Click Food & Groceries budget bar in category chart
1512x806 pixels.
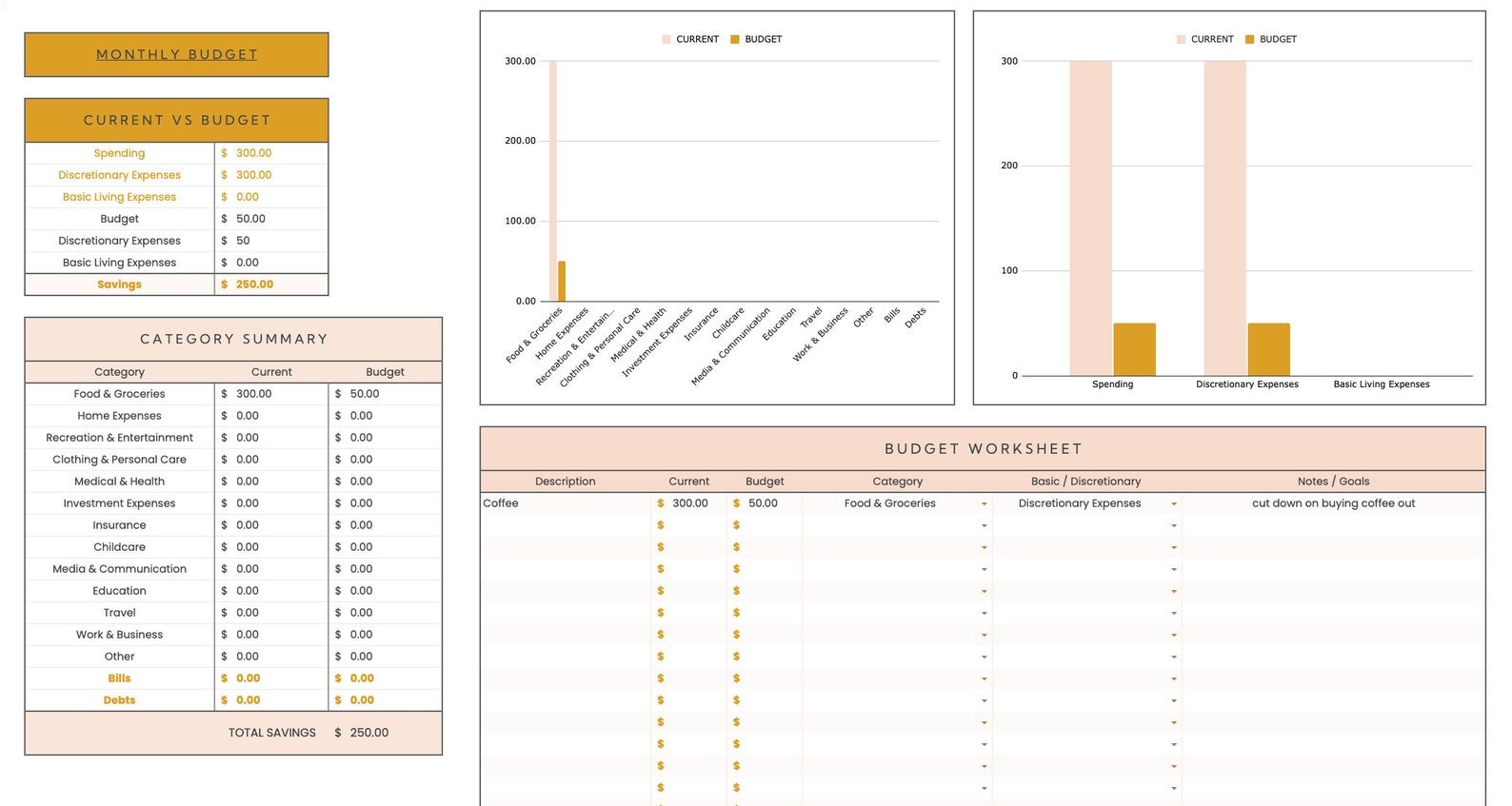pos(562,281)
